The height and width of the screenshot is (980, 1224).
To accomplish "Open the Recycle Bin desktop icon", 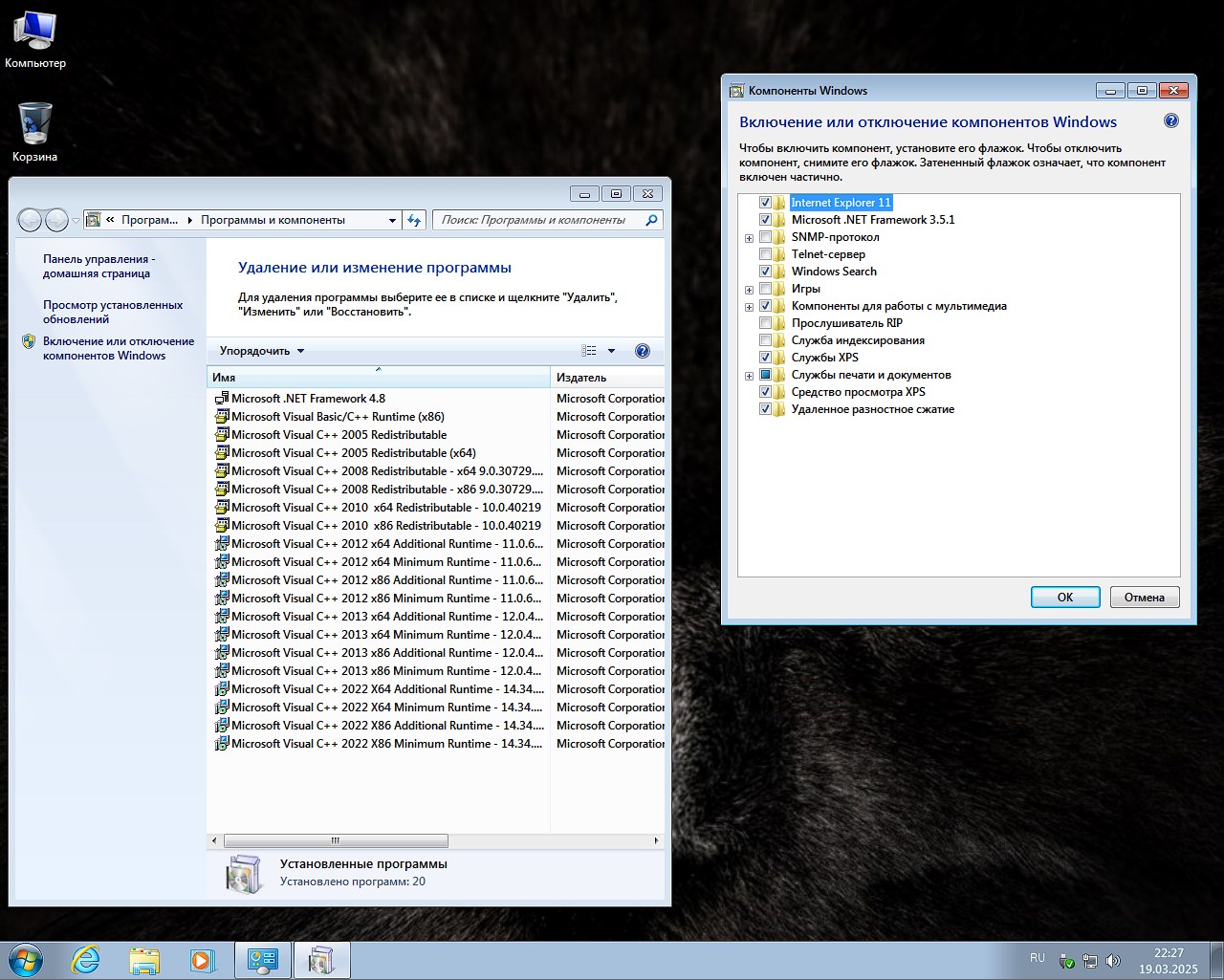I will coord(34,133).
